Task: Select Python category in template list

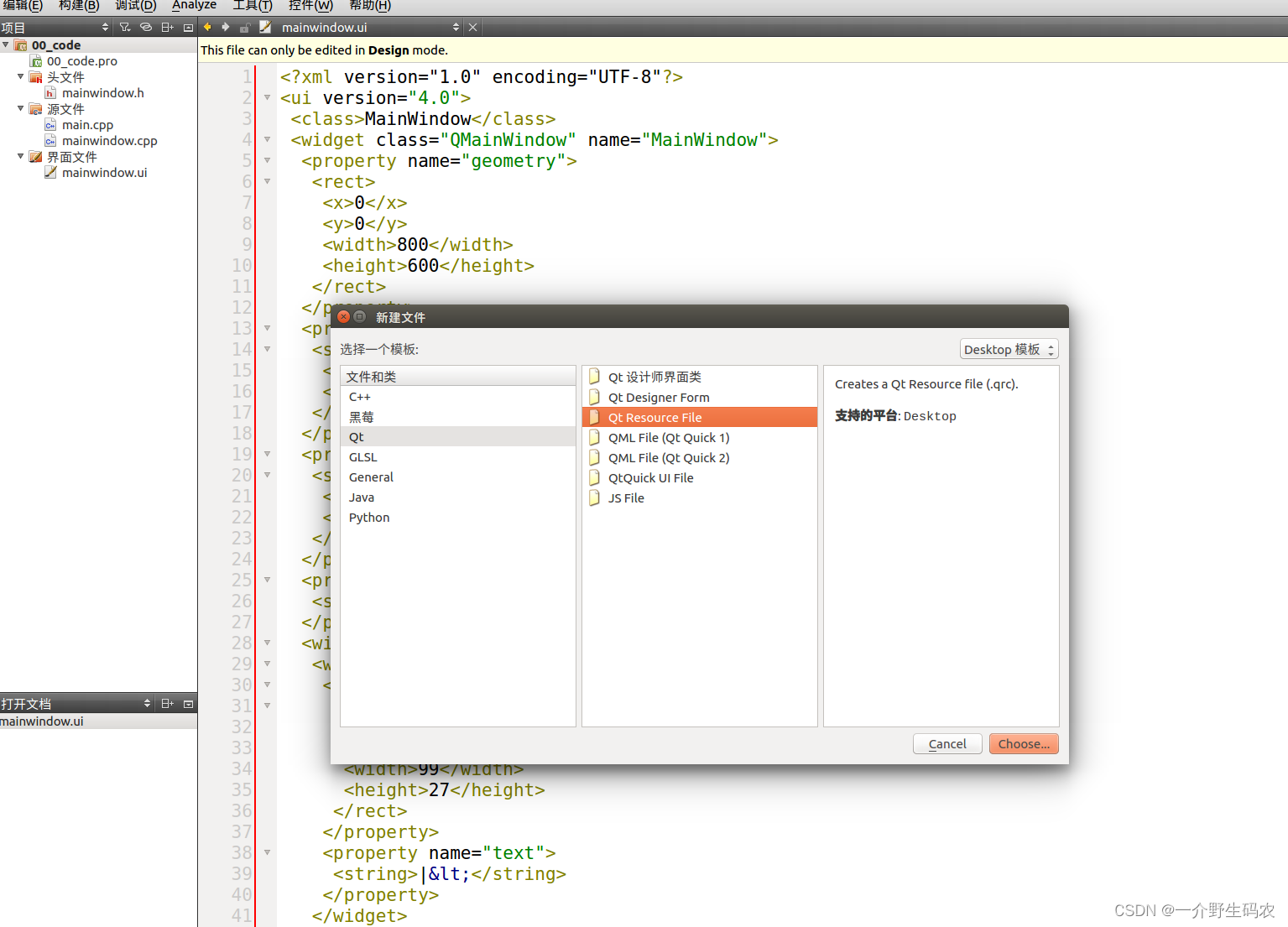Action: [x=458, y=518]
